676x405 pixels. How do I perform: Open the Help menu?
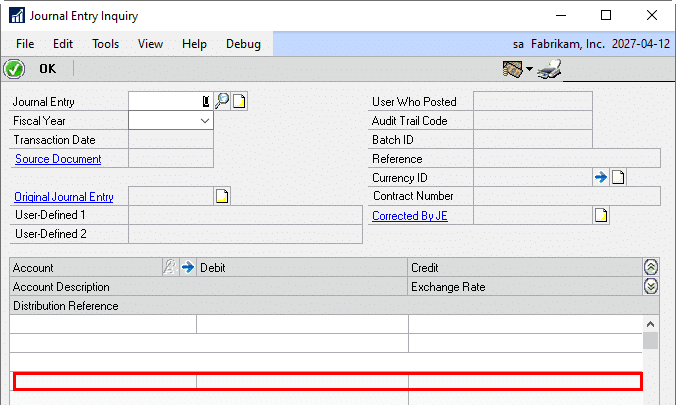point(194,44)
